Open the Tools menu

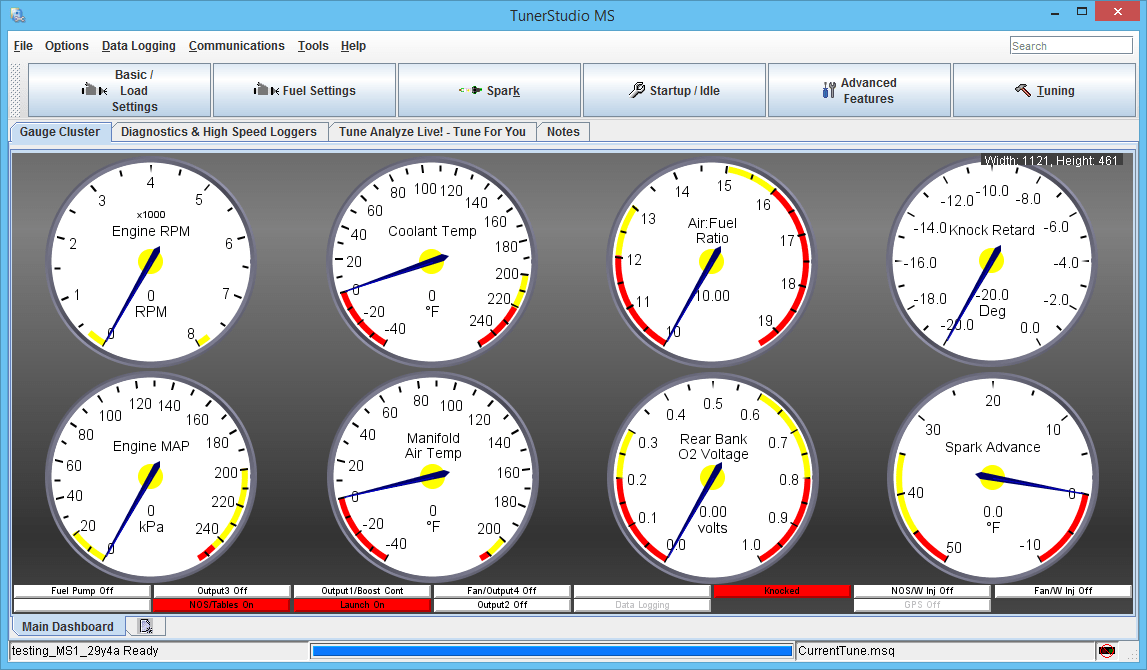click(313, 45)
